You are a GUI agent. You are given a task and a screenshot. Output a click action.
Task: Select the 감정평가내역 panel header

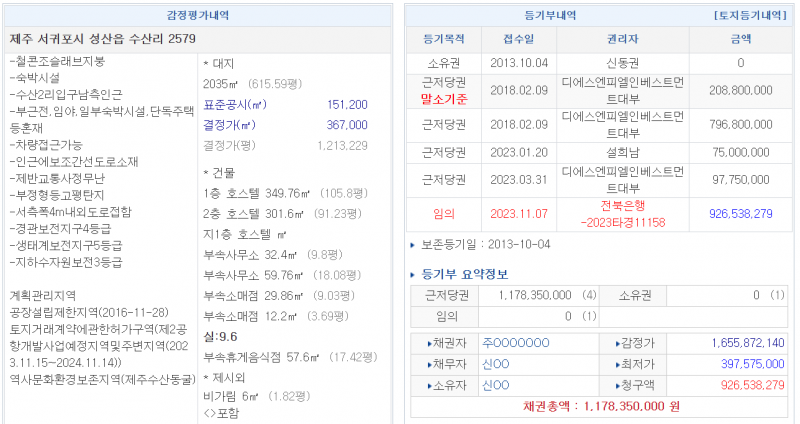point(200,15)
